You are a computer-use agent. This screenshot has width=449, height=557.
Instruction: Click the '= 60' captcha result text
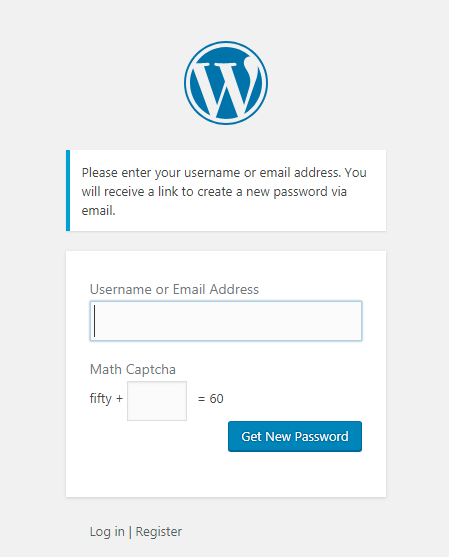(x=211, y=399)
